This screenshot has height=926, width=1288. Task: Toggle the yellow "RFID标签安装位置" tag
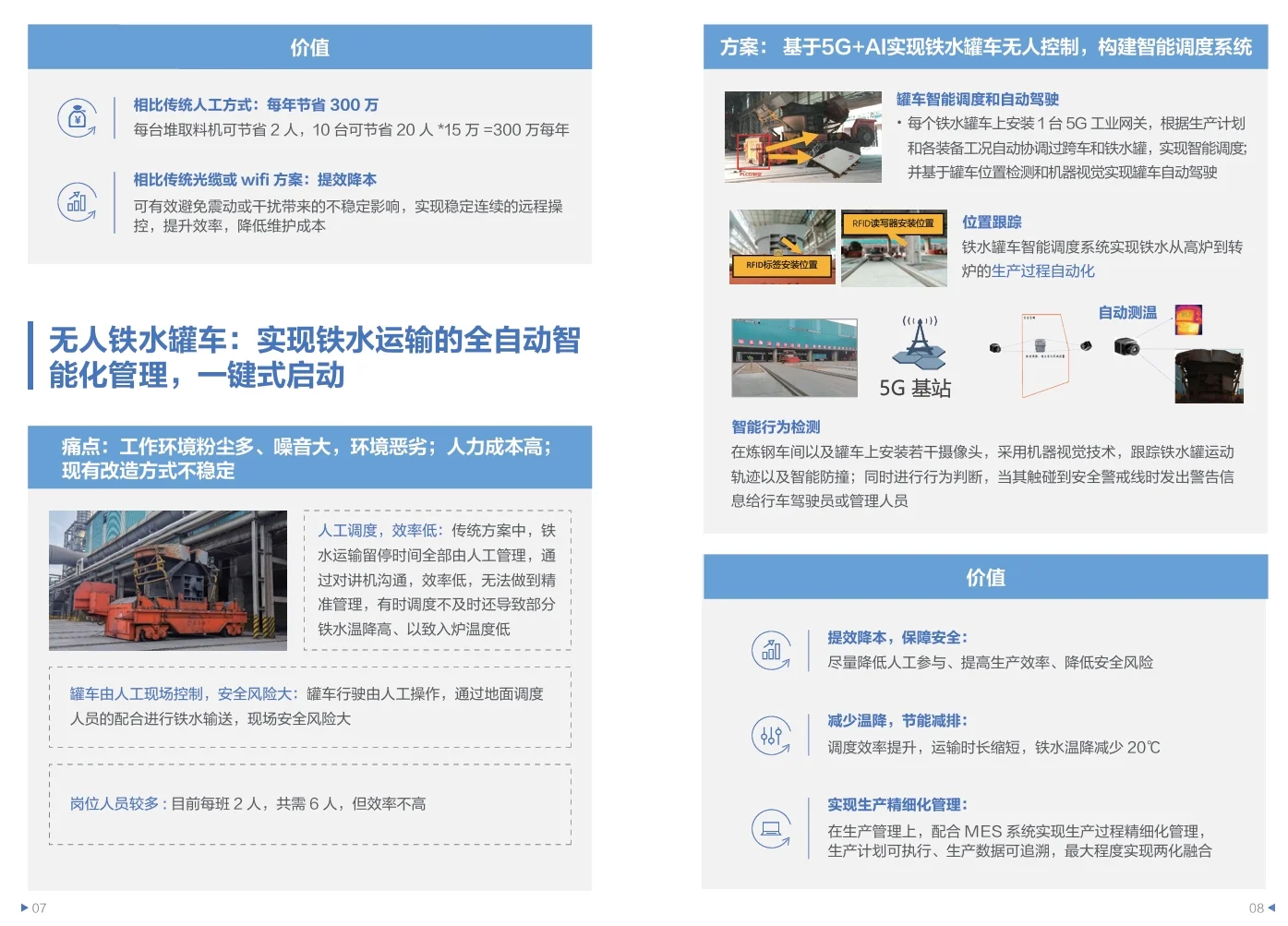pos(781,265)
